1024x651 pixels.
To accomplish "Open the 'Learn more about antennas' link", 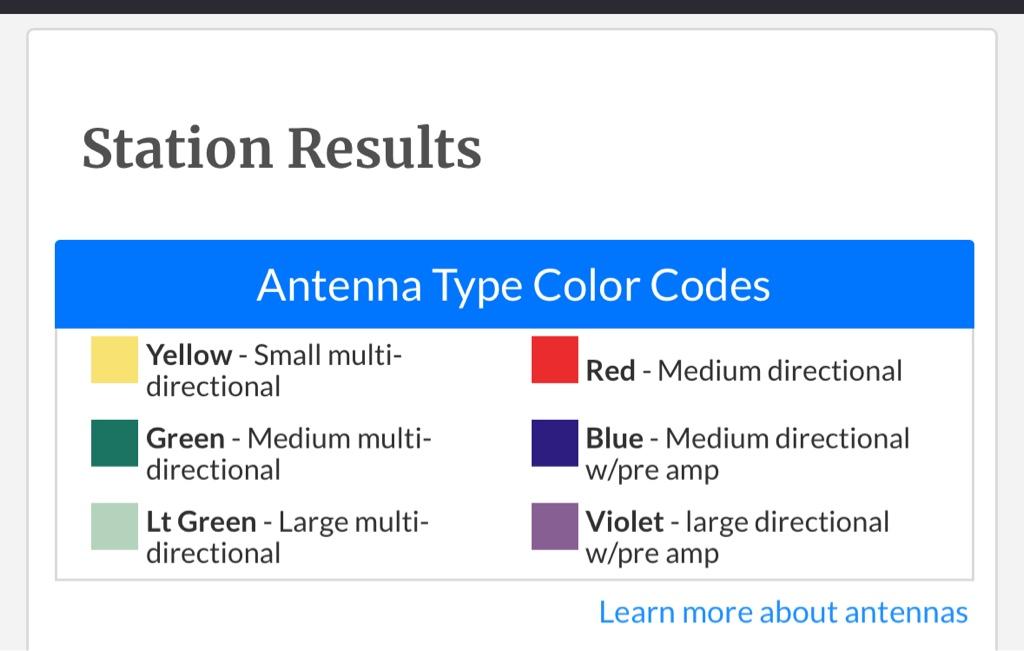I will (783, 612).
